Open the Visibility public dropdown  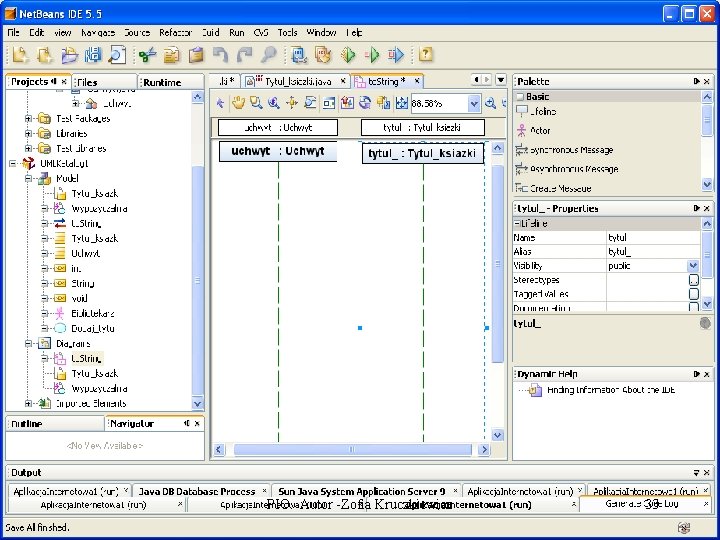coord(693,267)
